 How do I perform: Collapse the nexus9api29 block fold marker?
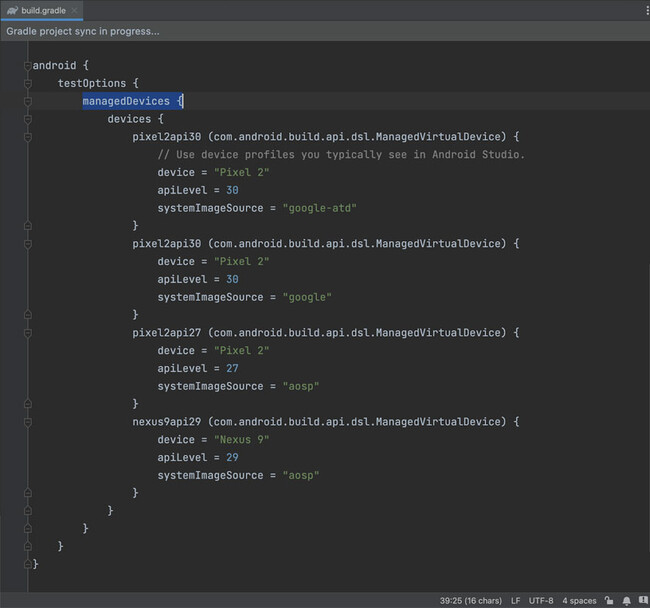28,422
